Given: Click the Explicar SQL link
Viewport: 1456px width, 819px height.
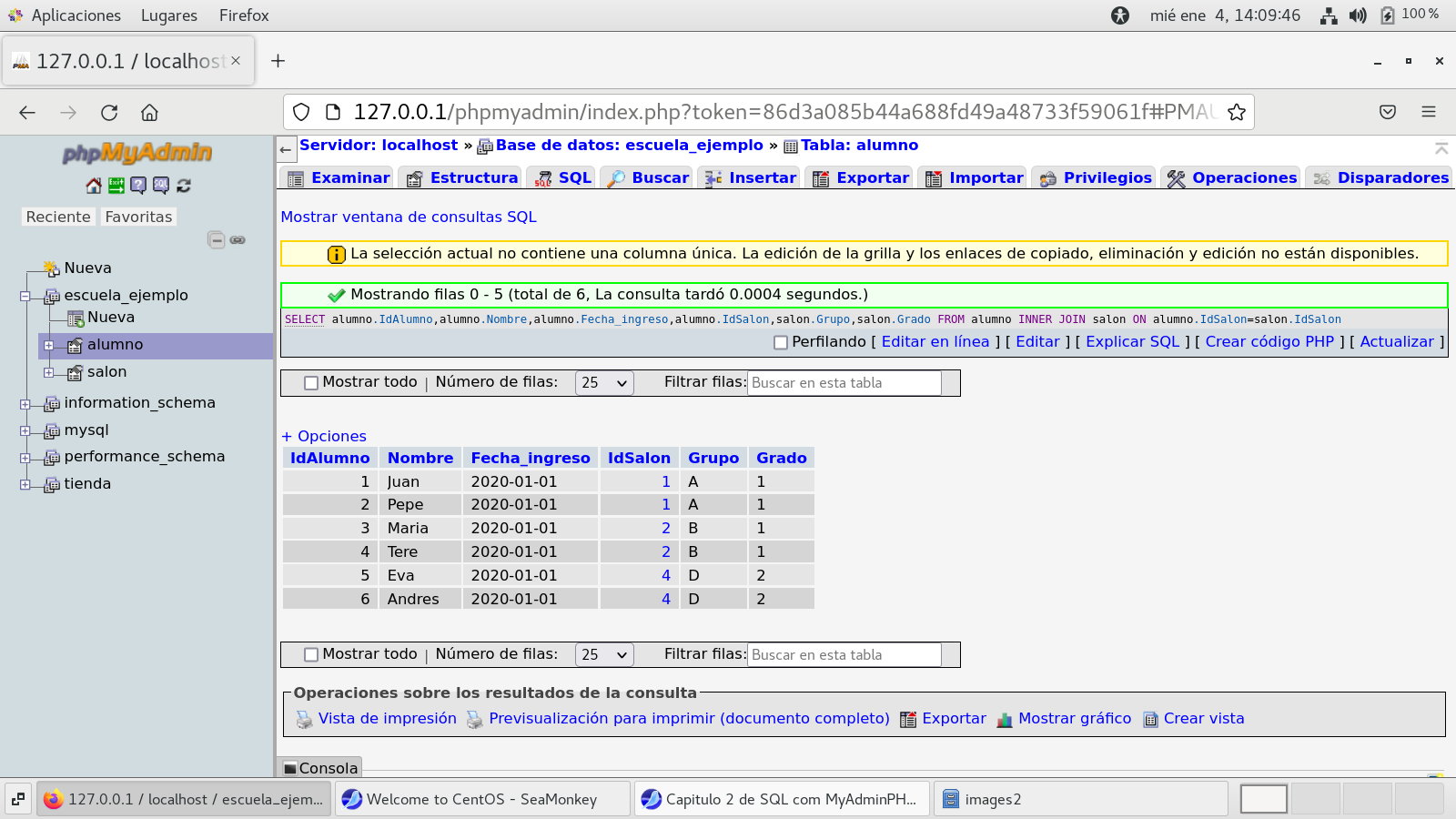Looking at the screenshot, I should click(x=1132, y=342).
